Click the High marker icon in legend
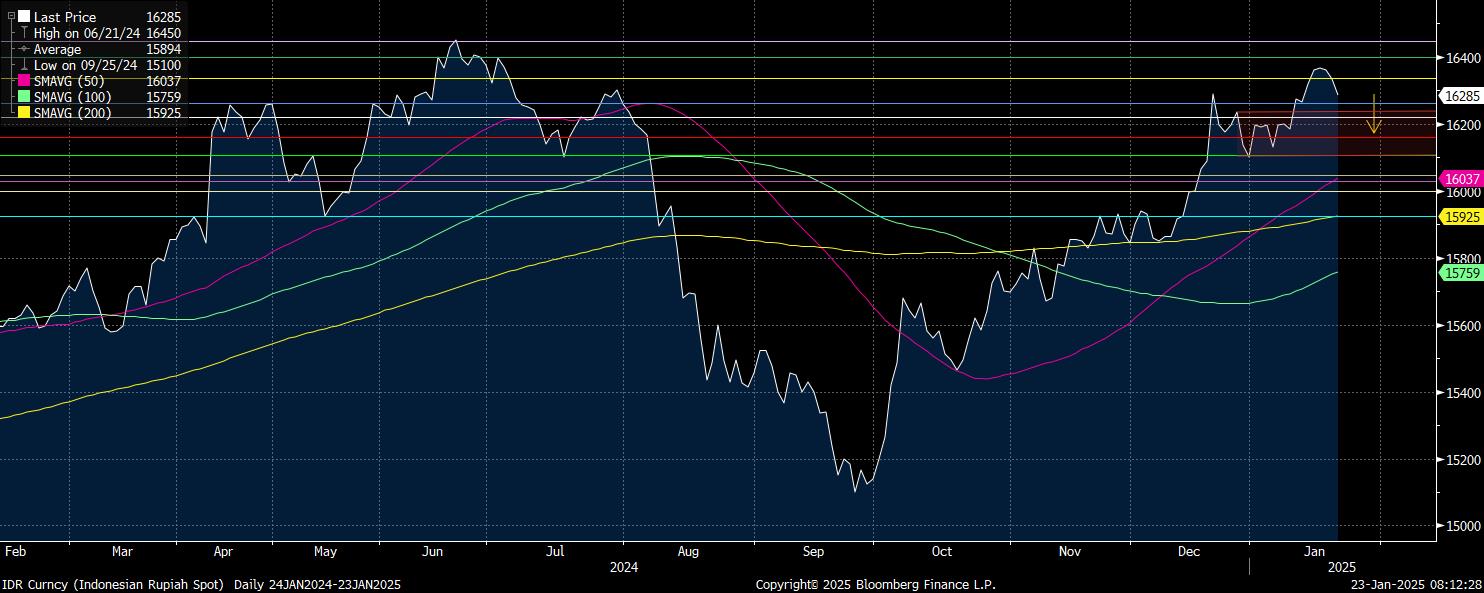 click(x=24, y=33)
